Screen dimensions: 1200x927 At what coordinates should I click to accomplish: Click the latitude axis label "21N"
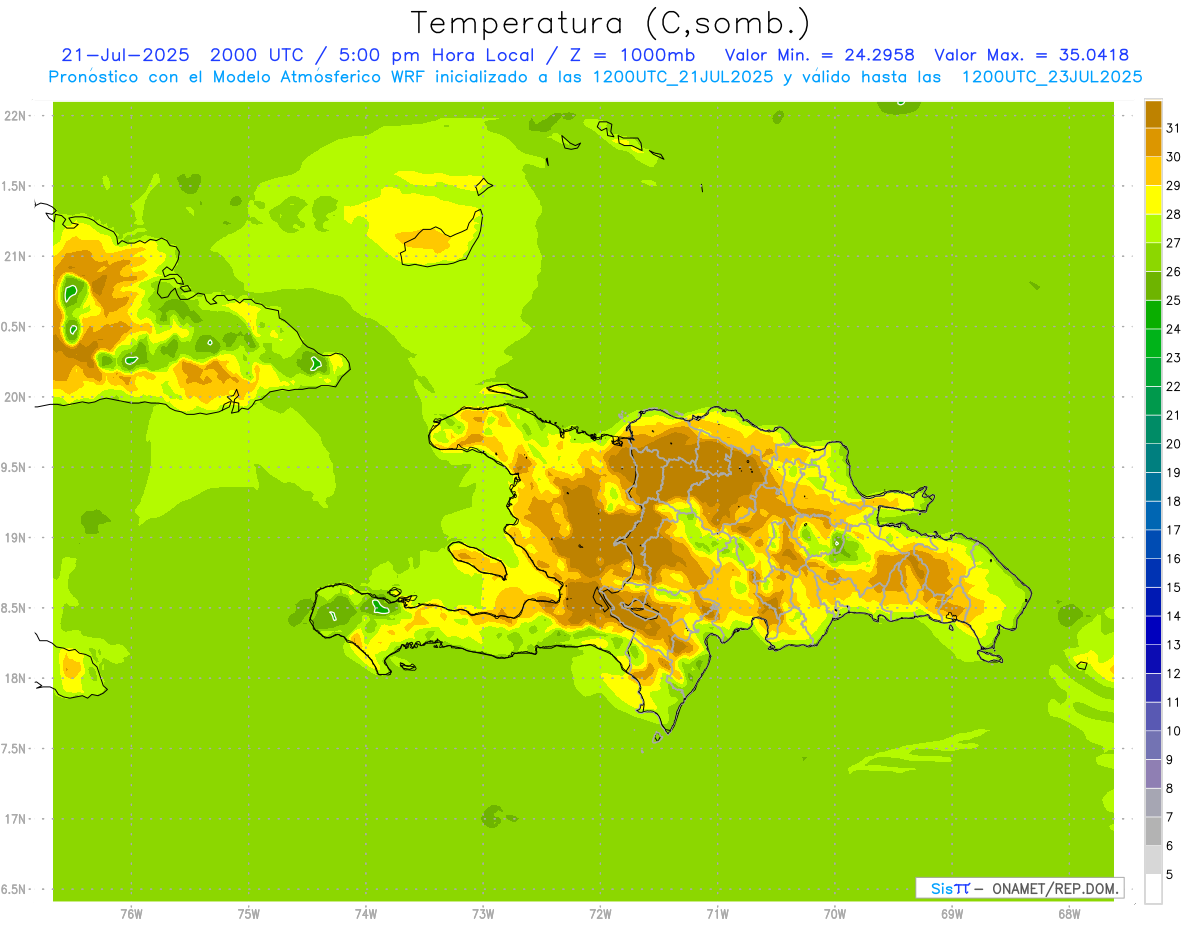(15, 256)
